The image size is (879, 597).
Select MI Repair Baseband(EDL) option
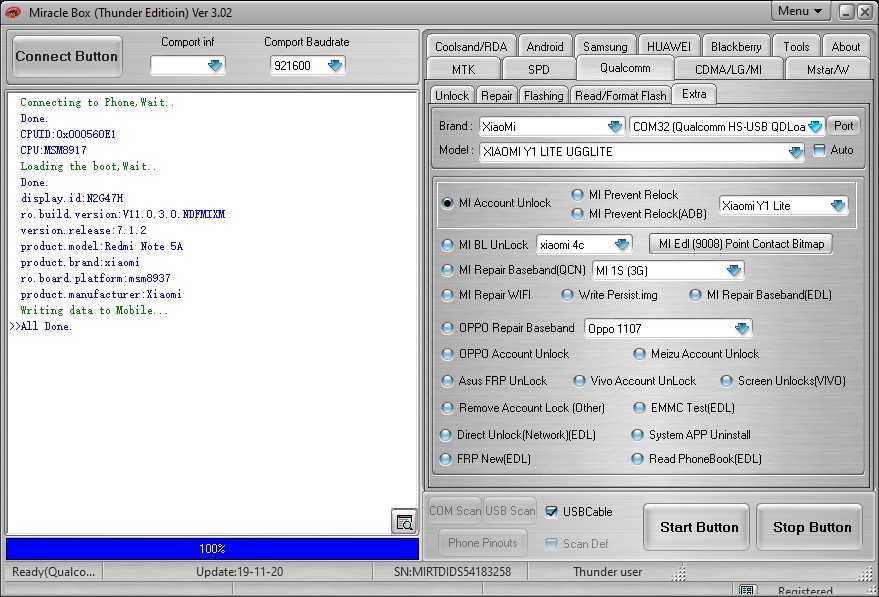[x=695, y=295]
